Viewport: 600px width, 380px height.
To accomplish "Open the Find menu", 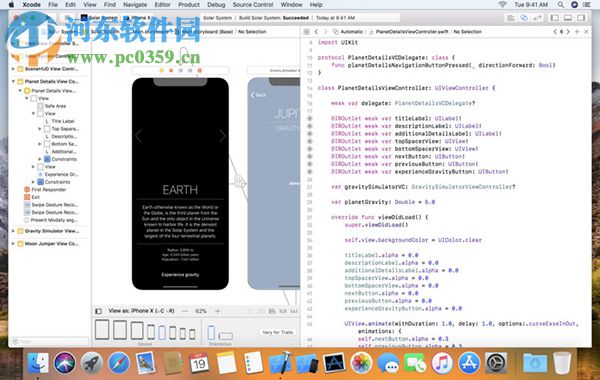I will [x=110, y=5].
